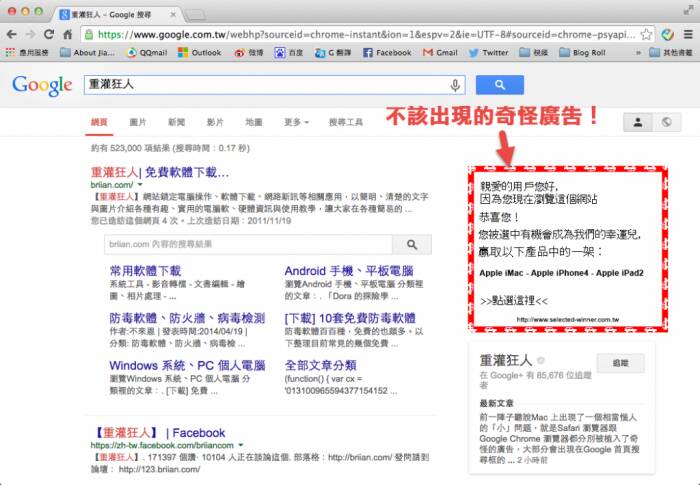Open the 微博 bookmark

[249, 53]
